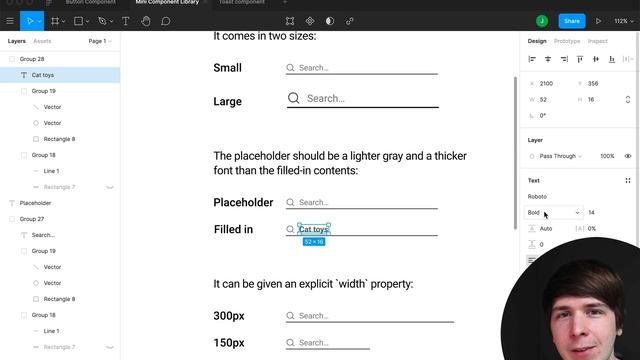Open the Toast component file tab
The image size is (640, 360).
click(242, 2)
